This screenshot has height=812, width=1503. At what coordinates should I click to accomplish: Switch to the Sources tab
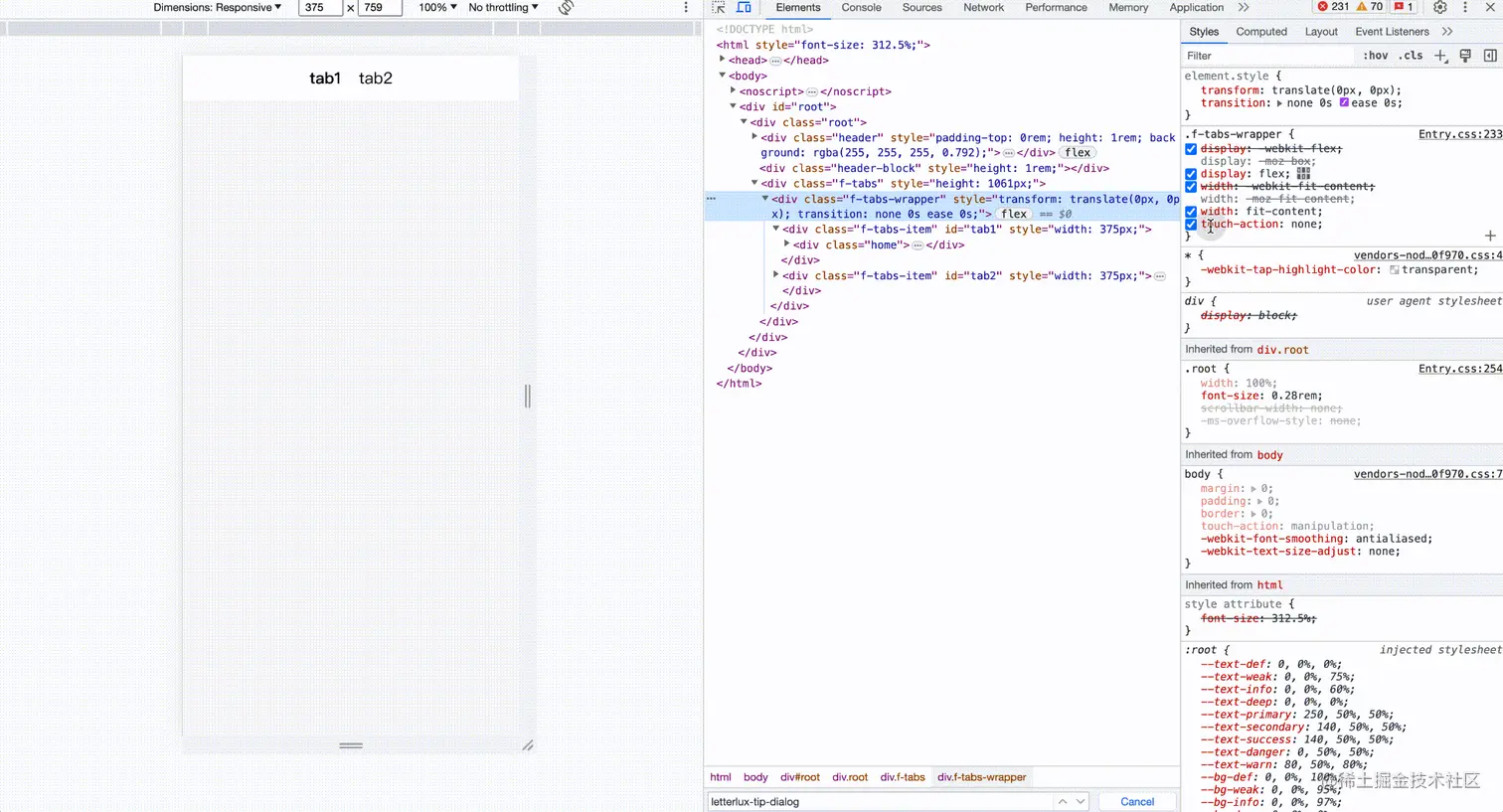click(921, 7)
